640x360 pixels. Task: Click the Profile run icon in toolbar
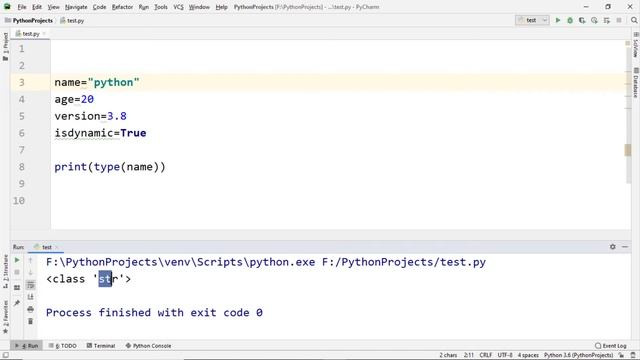pyautogui.click(x=594, y=20)
